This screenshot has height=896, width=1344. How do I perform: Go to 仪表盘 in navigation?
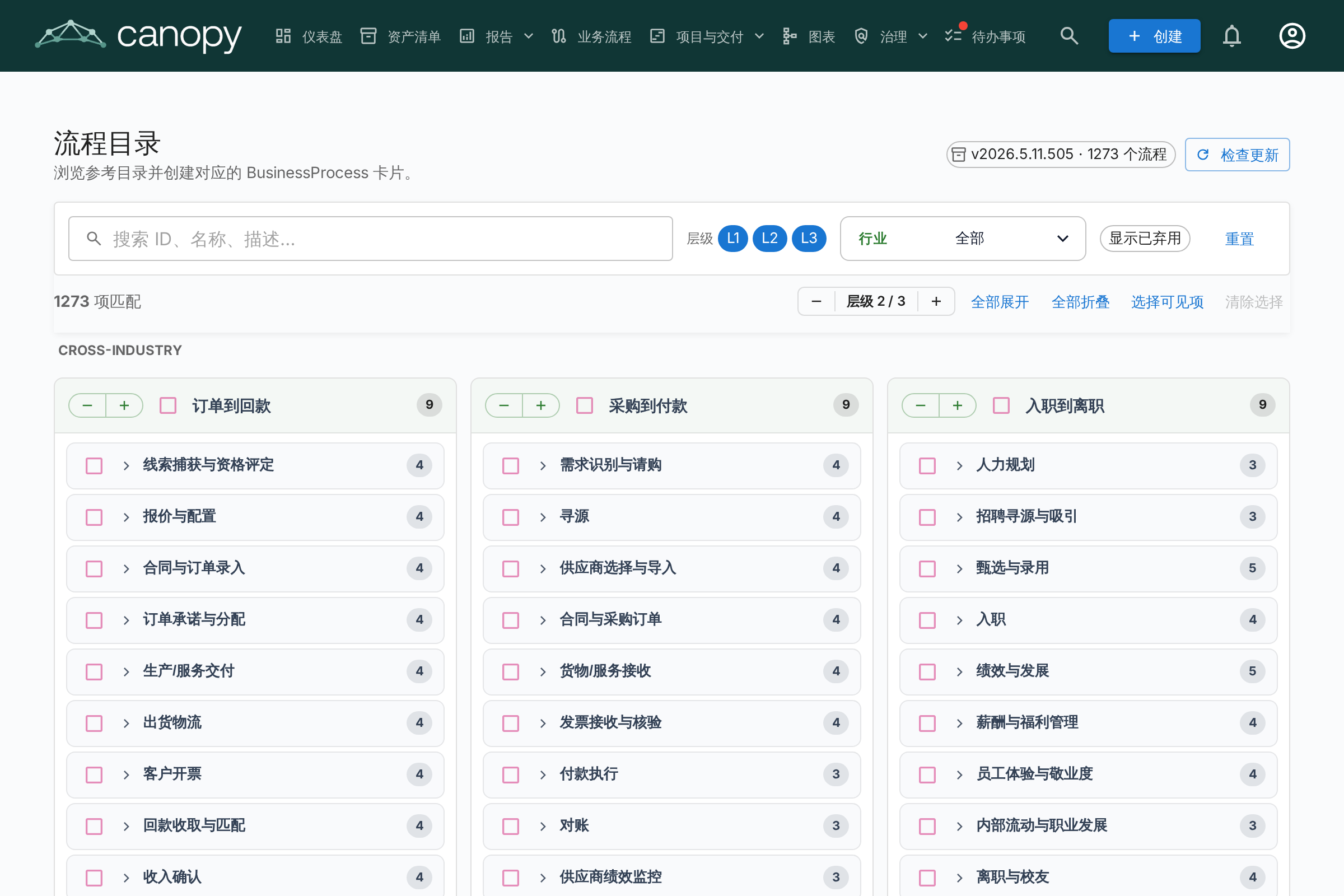[x=309, y=36]
